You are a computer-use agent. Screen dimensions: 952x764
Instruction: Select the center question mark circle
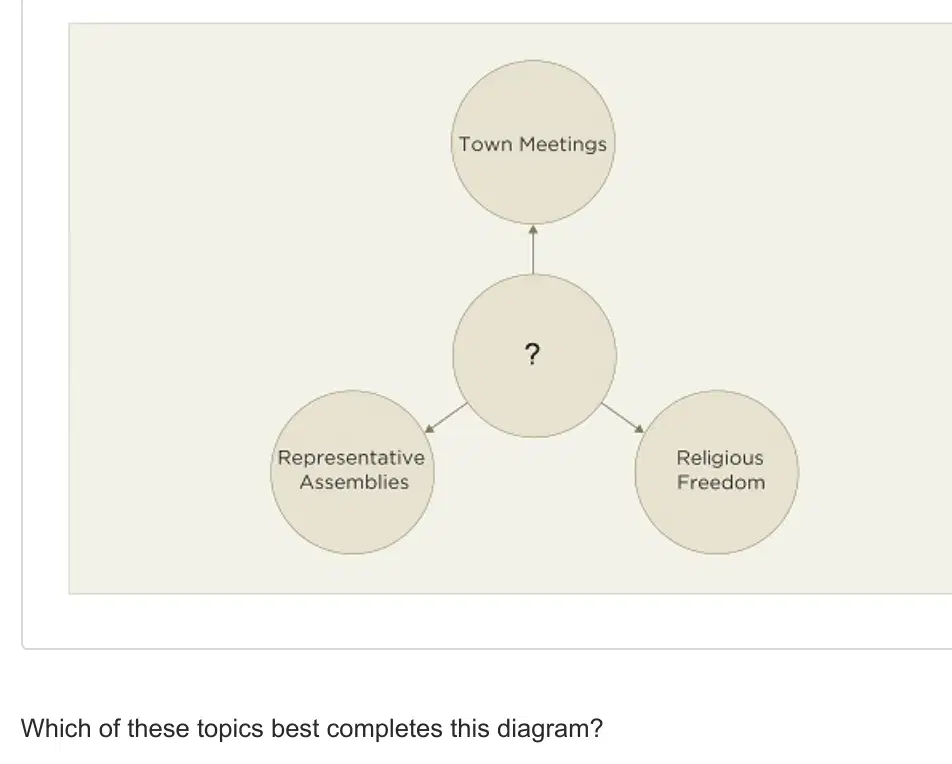point(534,355)
